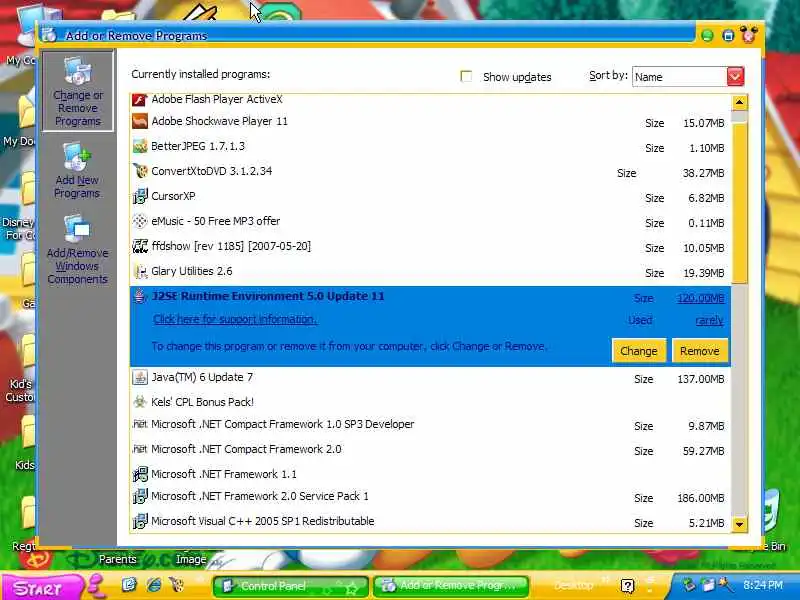This screenshot has width=800, height=600.
Task: Click the Image desktop shortcut label
Action: pyautogui.click(x=191, y=559)
